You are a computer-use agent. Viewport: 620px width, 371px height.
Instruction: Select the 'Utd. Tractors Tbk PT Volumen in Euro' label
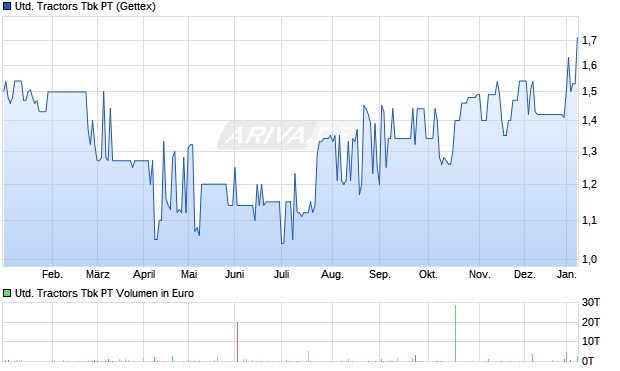(x=104, y=293)
